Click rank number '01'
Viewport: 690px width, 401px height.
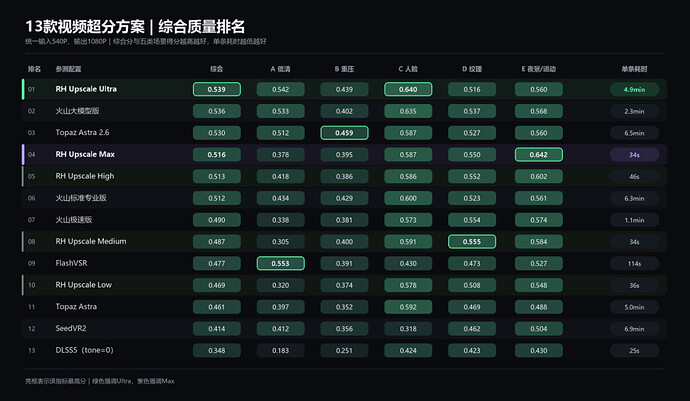(x=31, y=89)
